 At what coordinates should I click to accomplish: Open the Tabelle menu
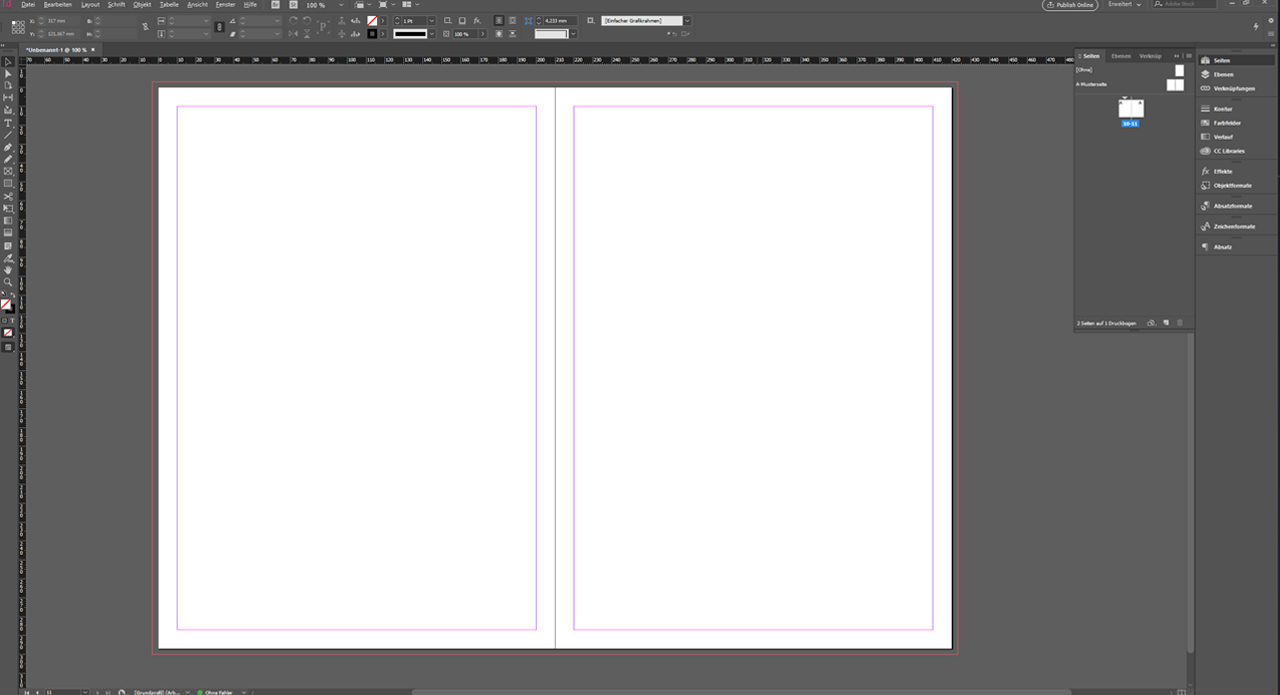(169, 5)
